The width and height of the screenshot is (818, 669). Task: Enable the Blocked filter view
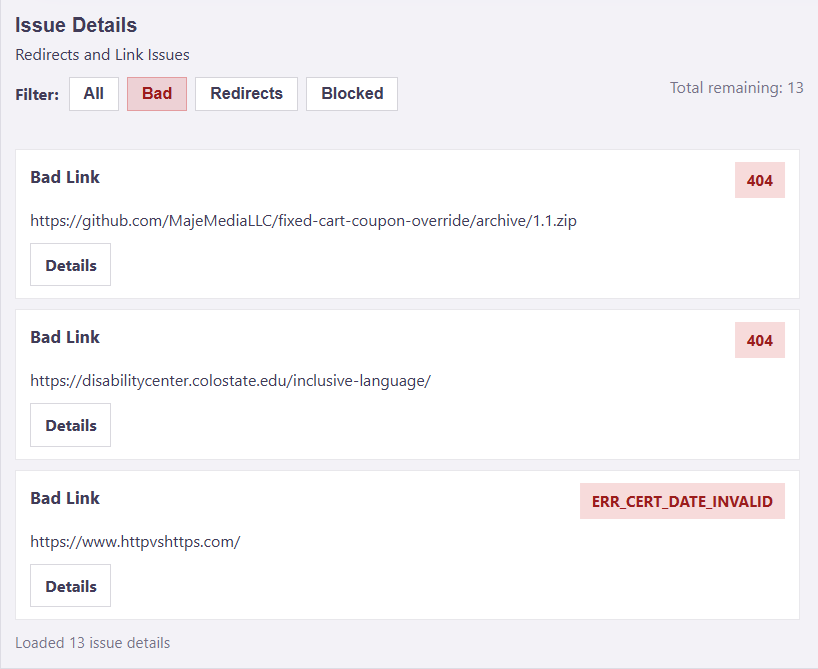coord(351,93)
